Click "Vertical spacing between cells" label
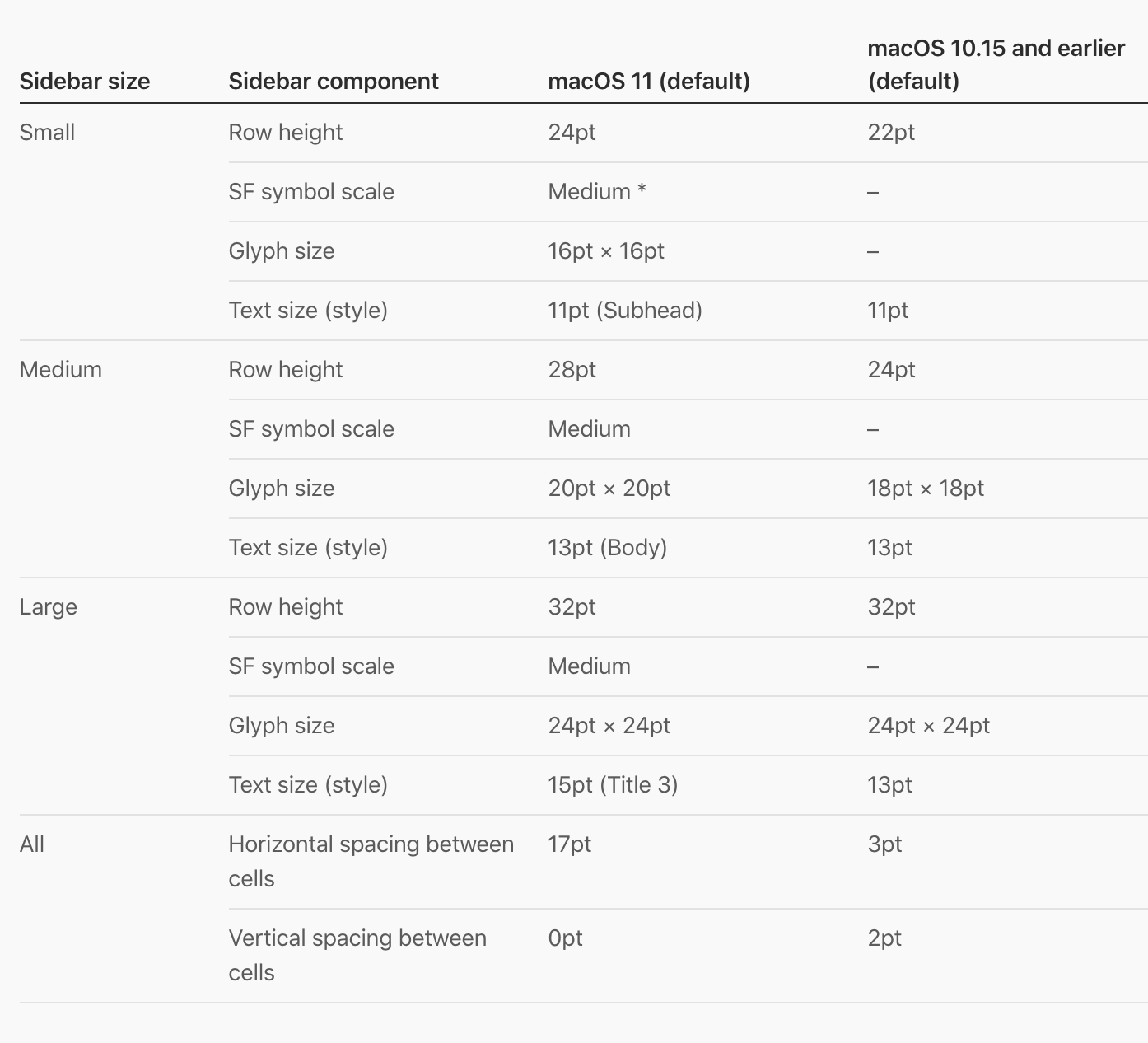Screen dimensions: 1148x1043 click(357, 955)
